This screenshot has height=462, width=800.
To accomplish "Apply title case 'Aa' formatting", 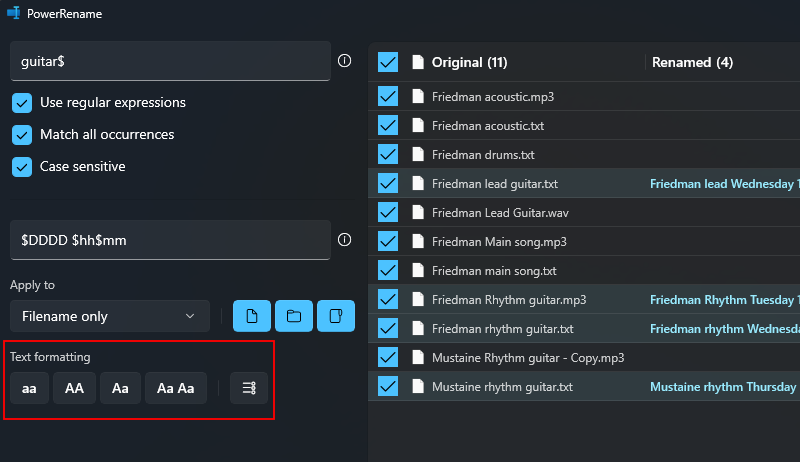I will pyautogui.click(x=120, y=388).
